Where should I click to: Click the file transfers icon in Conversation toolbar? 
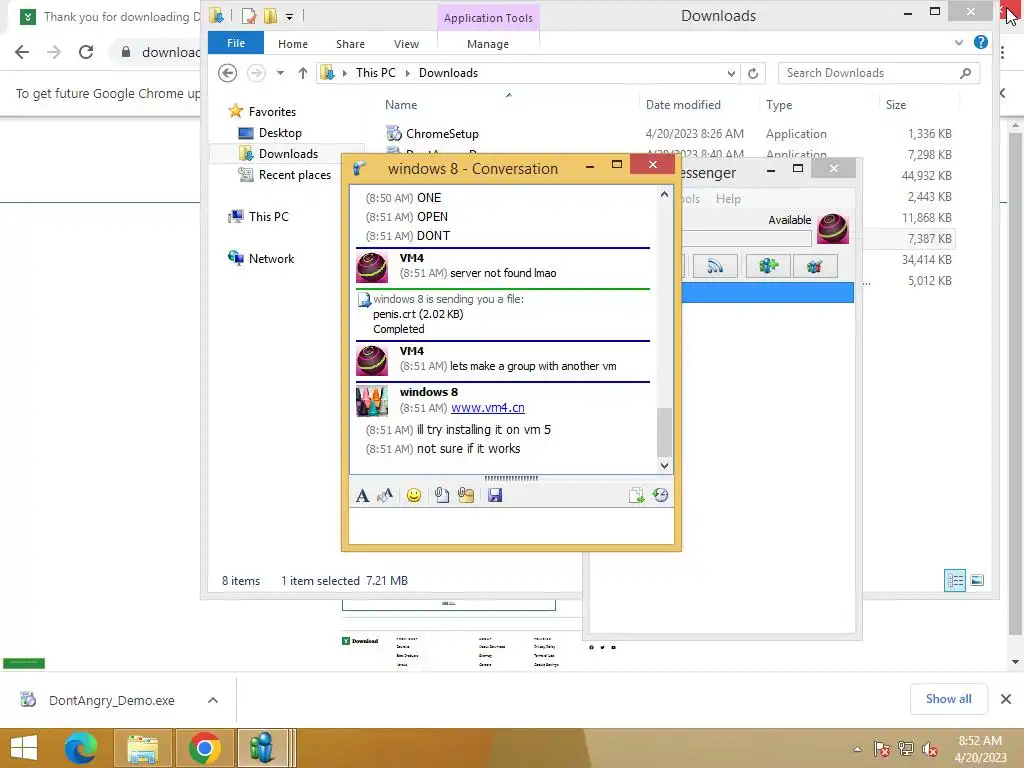point(636,496)
